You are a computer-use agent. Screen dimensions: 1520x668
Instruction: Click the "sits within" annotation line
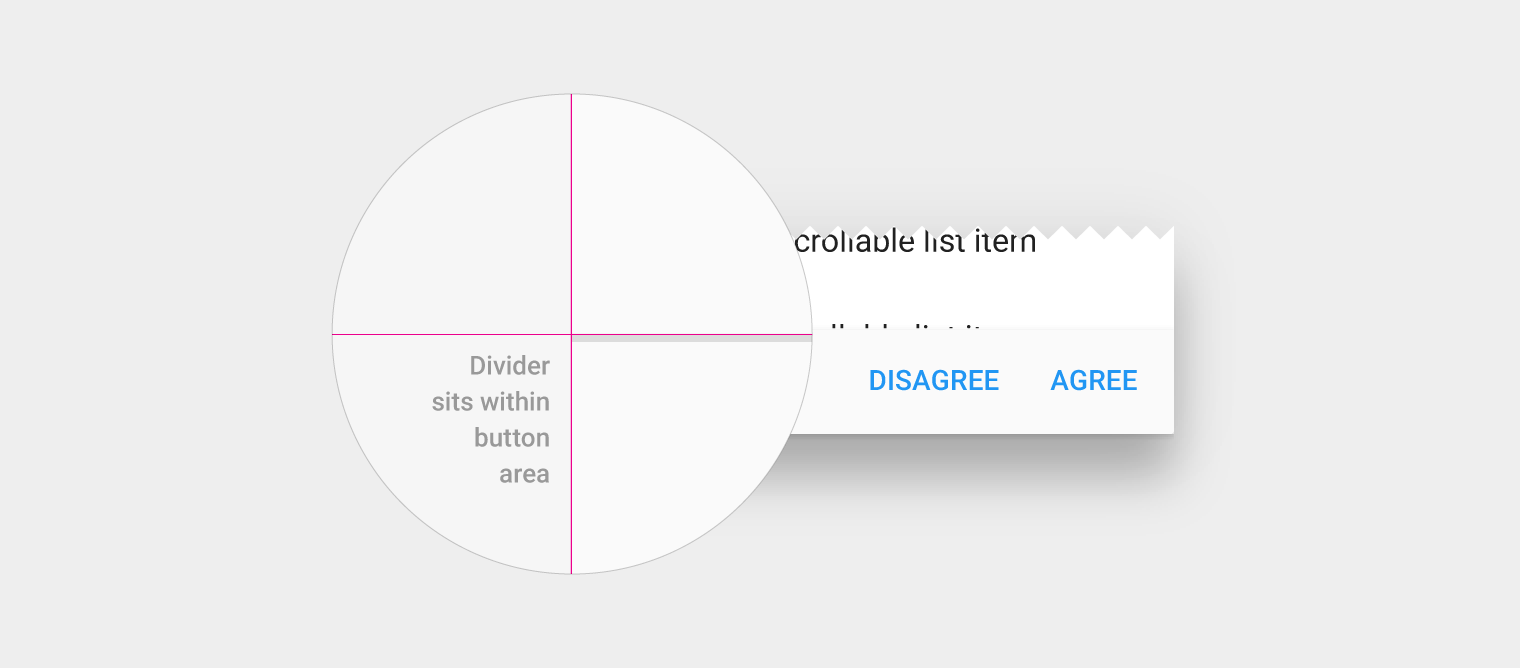point(491,402)
